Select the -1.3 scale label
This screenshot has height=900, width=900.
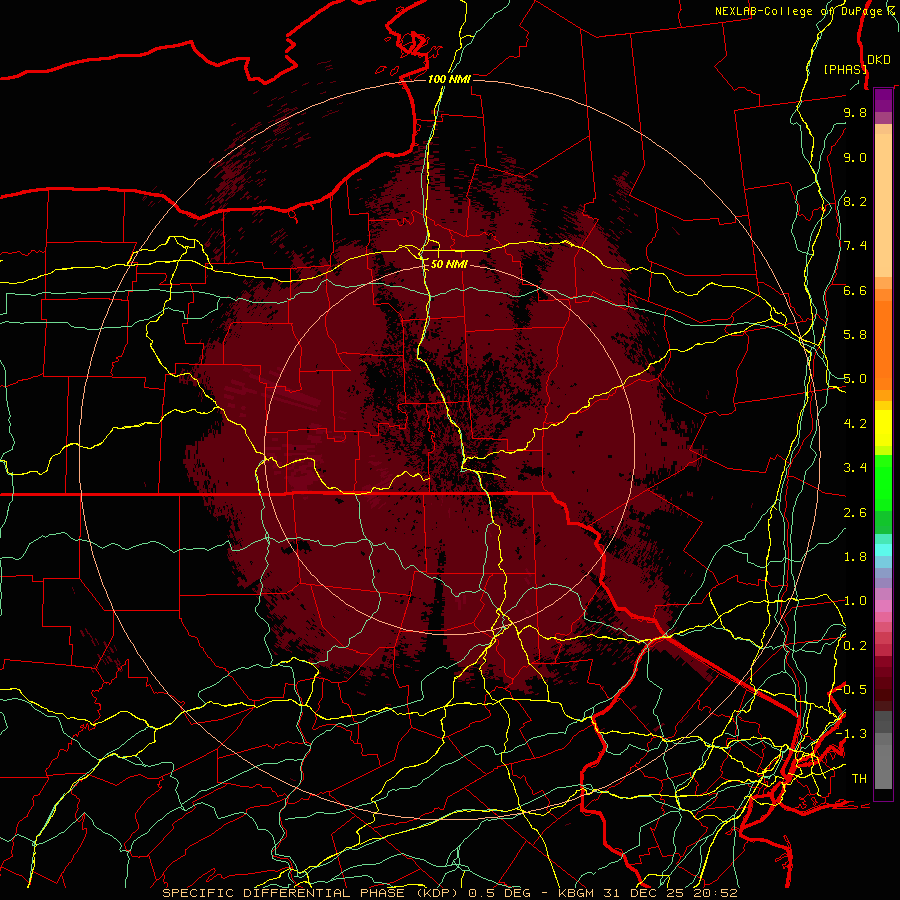(852, 734)
